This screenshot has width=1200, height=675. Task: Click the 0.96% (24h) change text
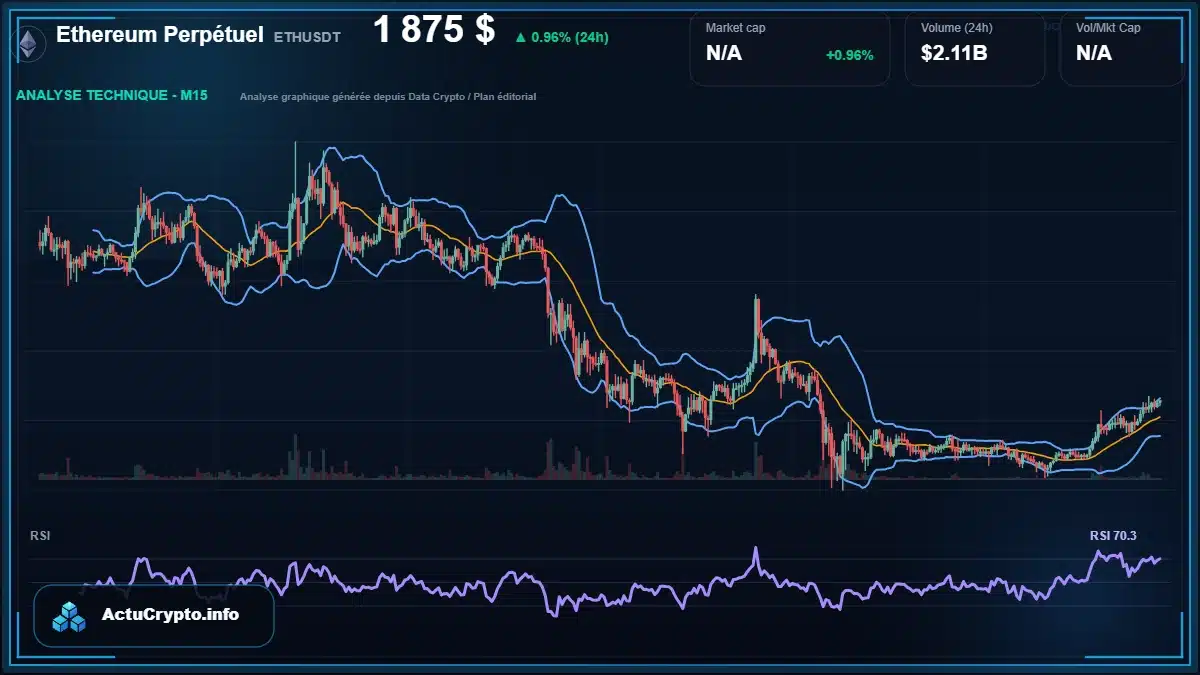point(570,38)
